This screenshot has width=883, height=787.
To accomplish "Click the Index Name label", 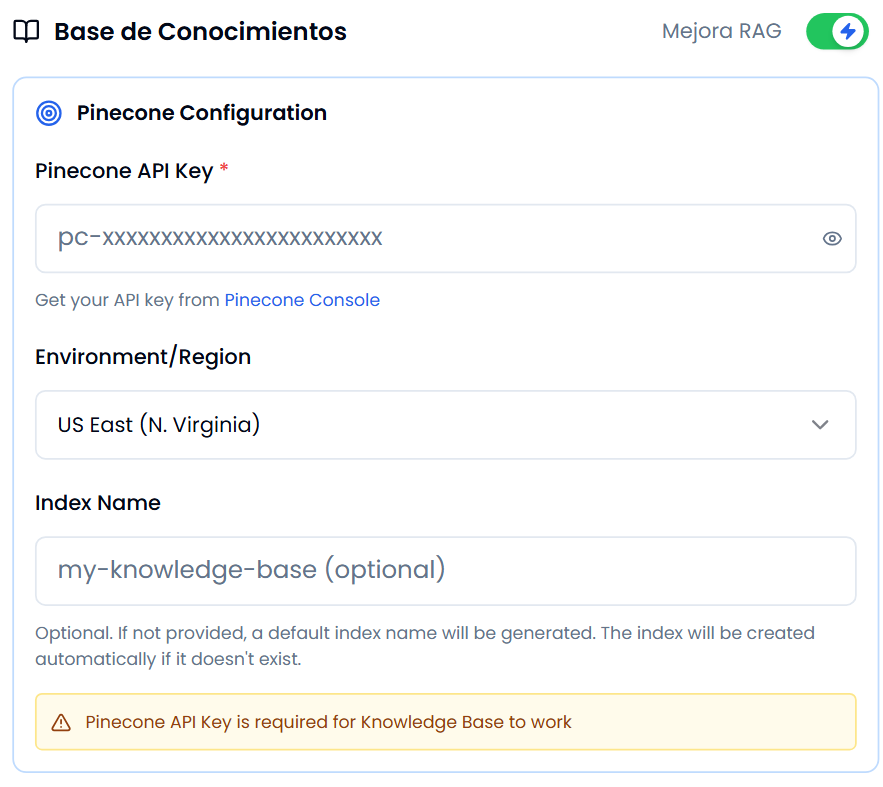I will click(x=98, y=503).
